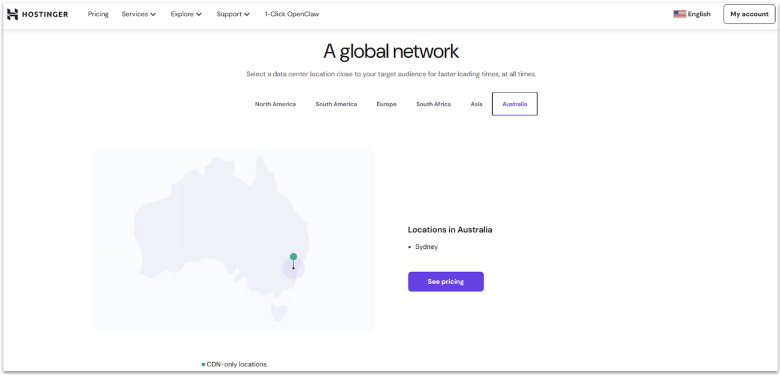This screenshot has width=780, height=375.
Task: Switch to the South Africa tab
Action: tap(433, 104)
